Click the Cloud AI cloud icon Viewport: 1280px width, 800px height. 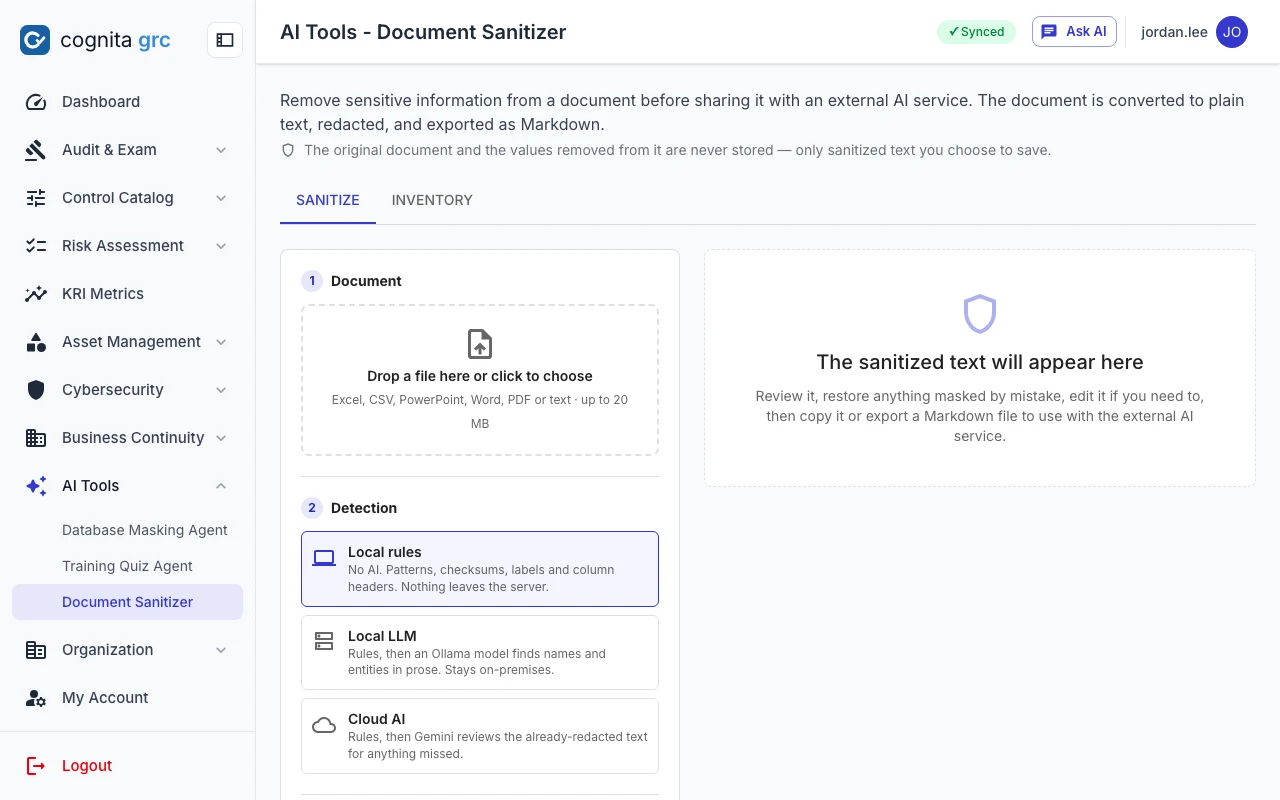[x=324, y=726]
